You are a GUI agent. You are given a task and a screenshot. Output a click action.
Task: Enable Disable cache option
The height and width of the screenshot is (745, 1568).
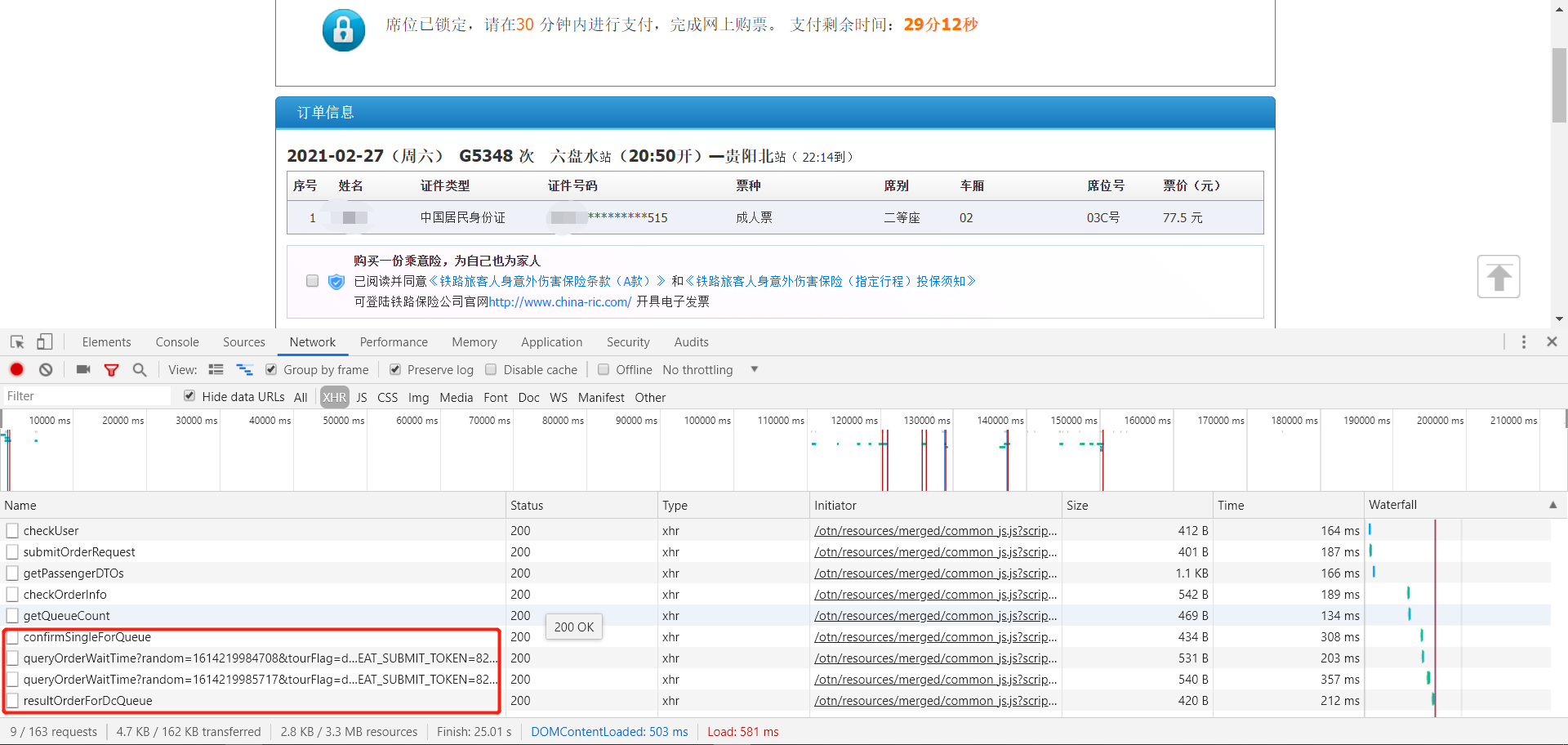click(491, 369)
